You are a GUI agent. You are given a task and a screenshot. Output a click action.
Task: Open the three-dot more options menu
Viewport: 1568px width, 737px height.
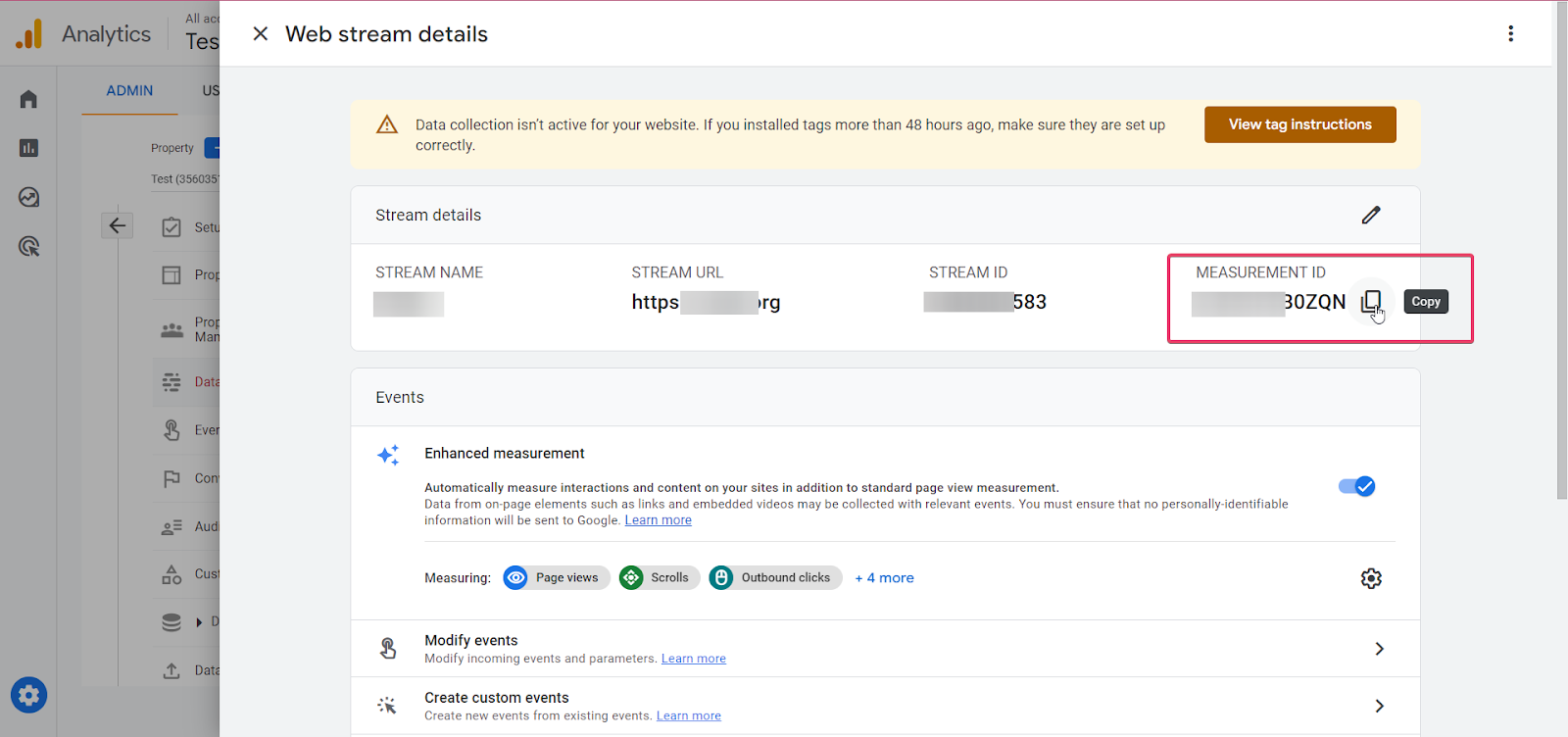click(x=1510, y=34)
